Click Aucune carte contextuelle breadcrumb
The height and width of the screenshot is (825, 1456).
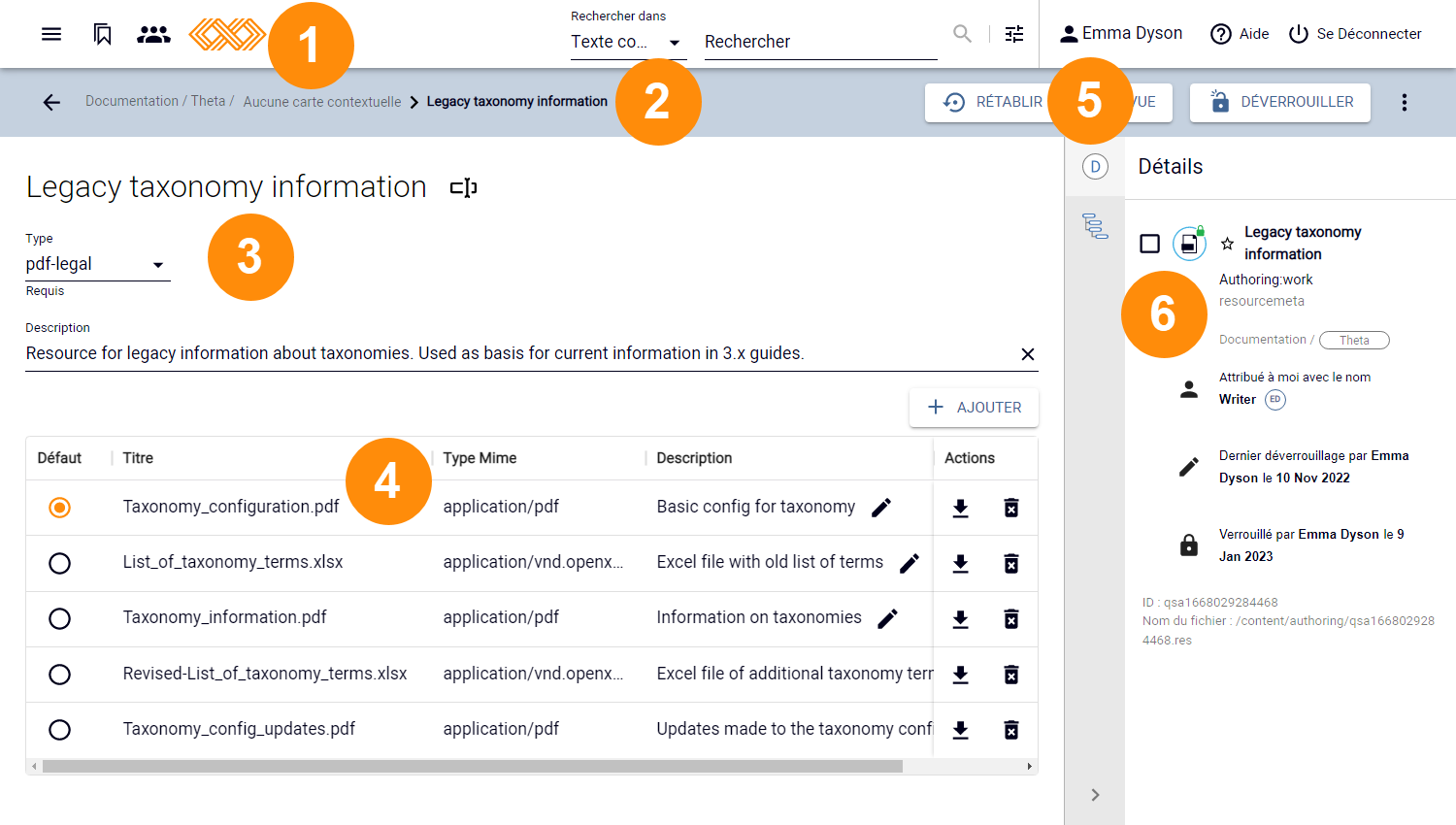pyautogui.click(x=321, y=102)
